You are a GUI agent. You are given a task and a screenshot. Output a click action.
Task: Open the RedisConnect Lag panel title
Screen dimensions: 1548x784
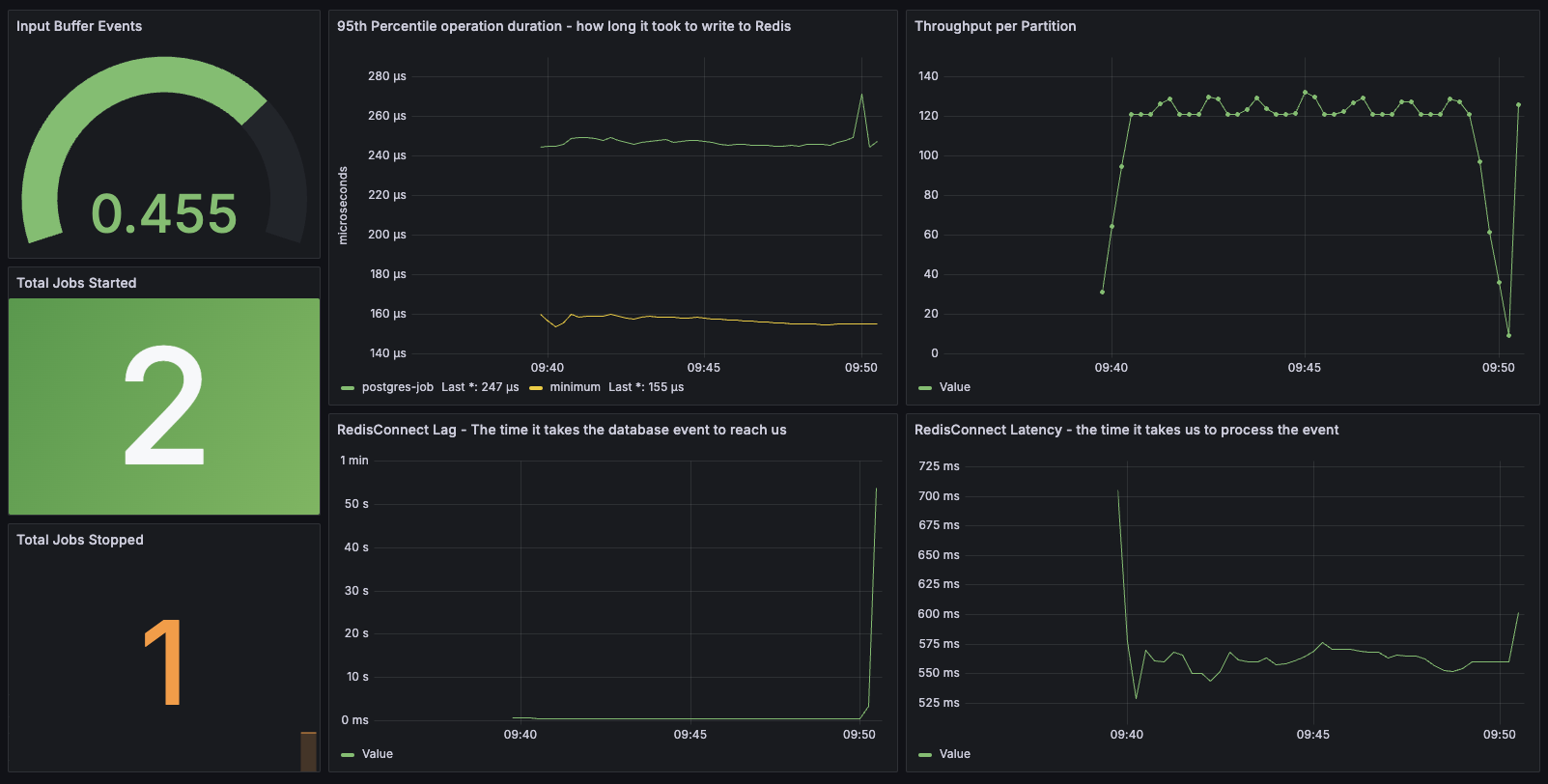tap(562, 430)
